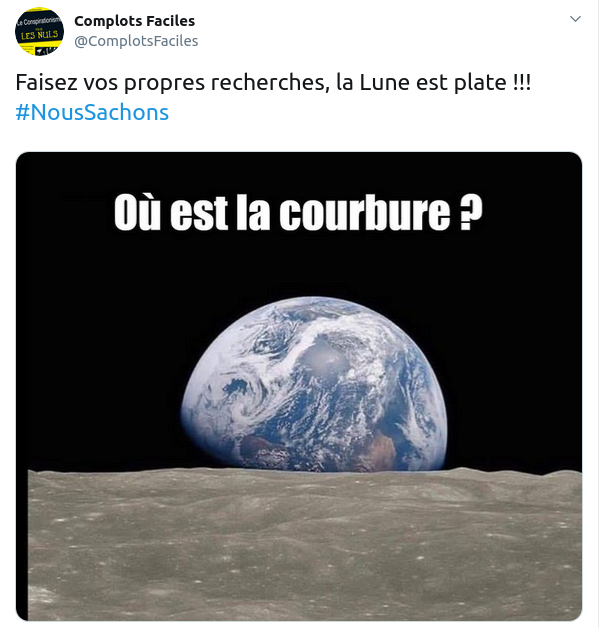Click the "Où est la courbure ?" caption
The height and width of the screenshot is (628, 606).
pyautogui.click(x=298, y=212)
